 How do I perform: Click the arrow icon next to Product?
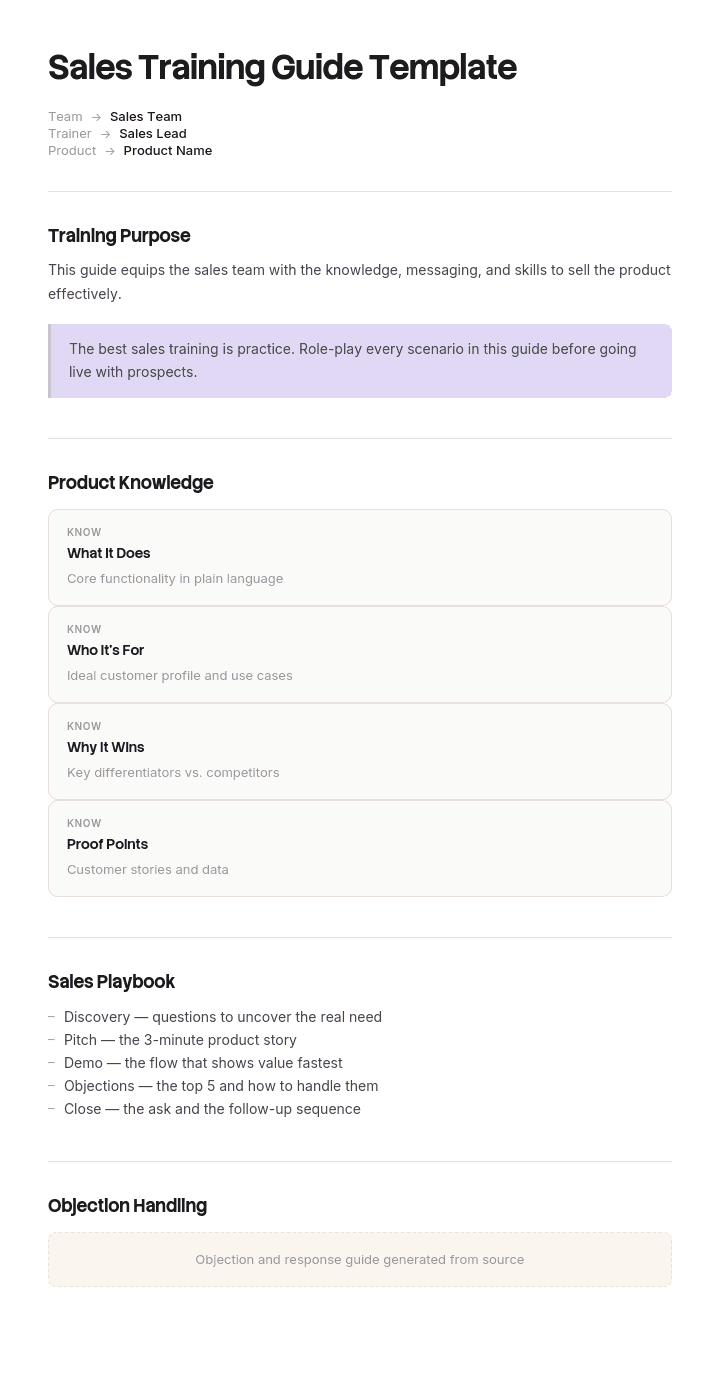[110, 151]
